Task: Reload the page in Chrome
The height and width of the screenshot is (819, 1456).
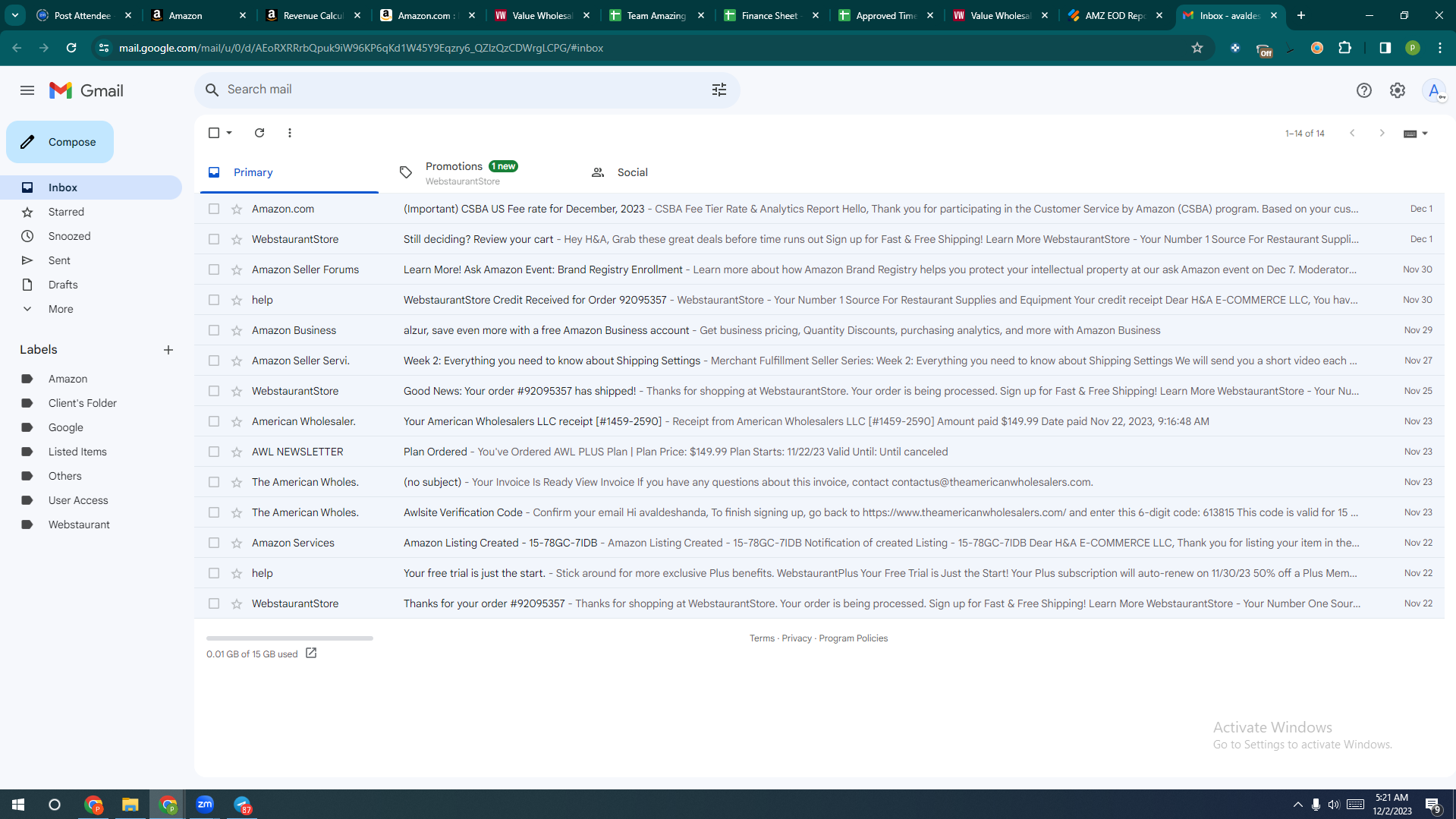Action: pos(71,48)
